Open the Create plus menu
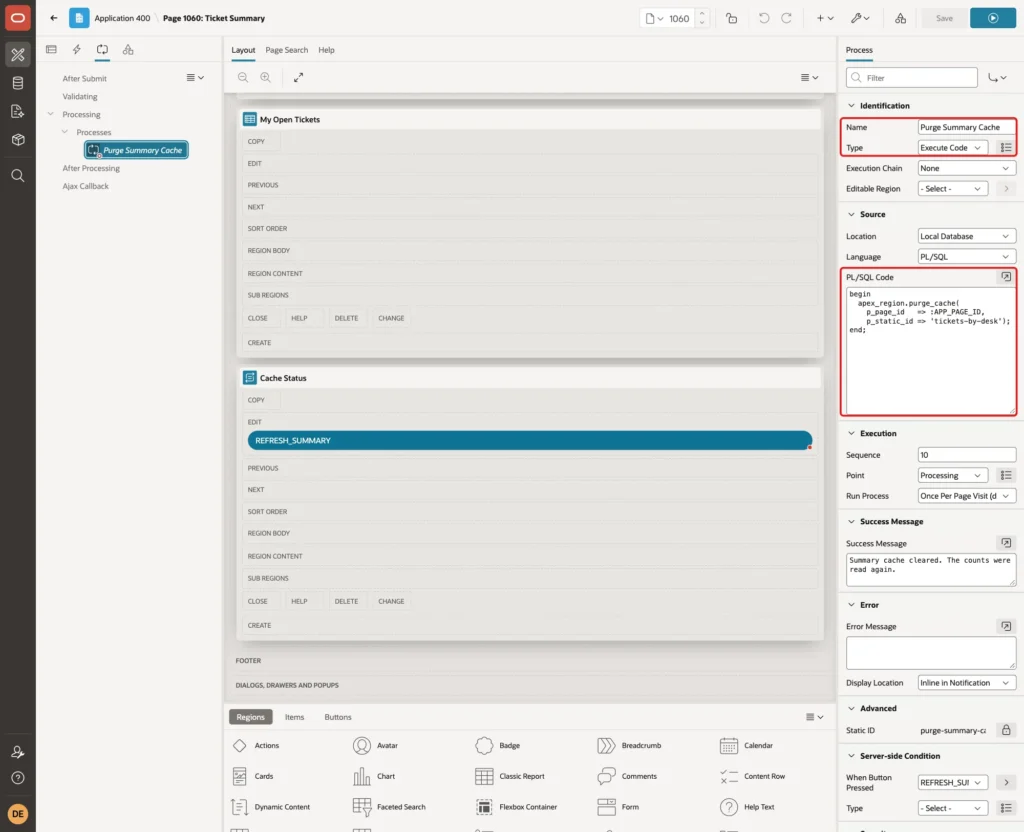This screenshot has width=1024, height=832. click(x=825, y=18)
